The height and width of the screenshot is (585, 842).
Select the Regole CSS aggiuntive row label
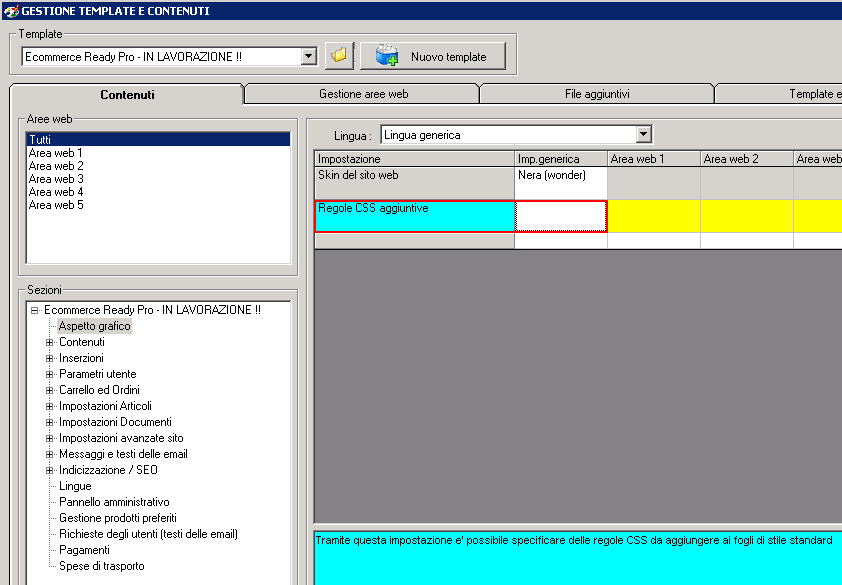click(x=414, y=216)
